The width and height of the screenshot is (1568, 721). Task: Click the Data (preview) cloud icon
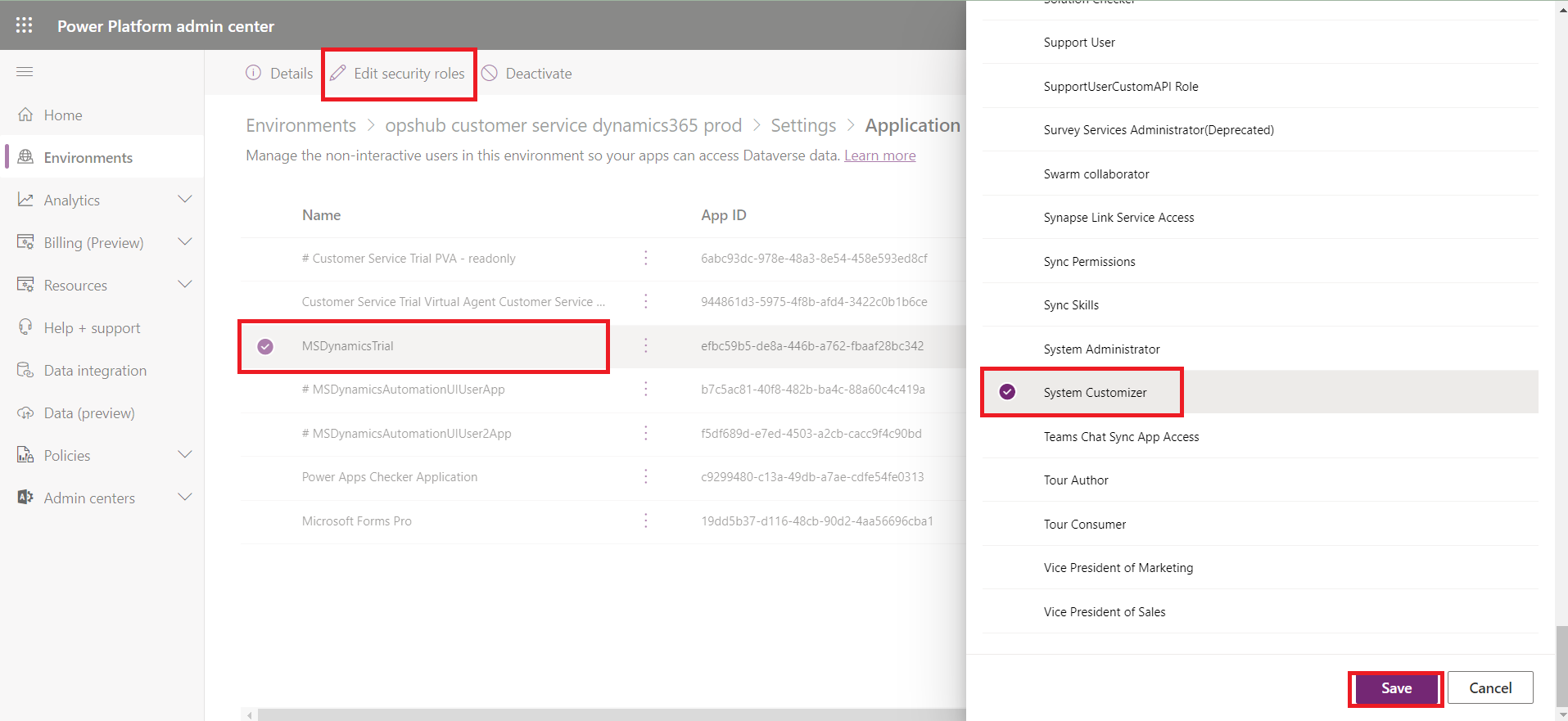pos(25,412)
